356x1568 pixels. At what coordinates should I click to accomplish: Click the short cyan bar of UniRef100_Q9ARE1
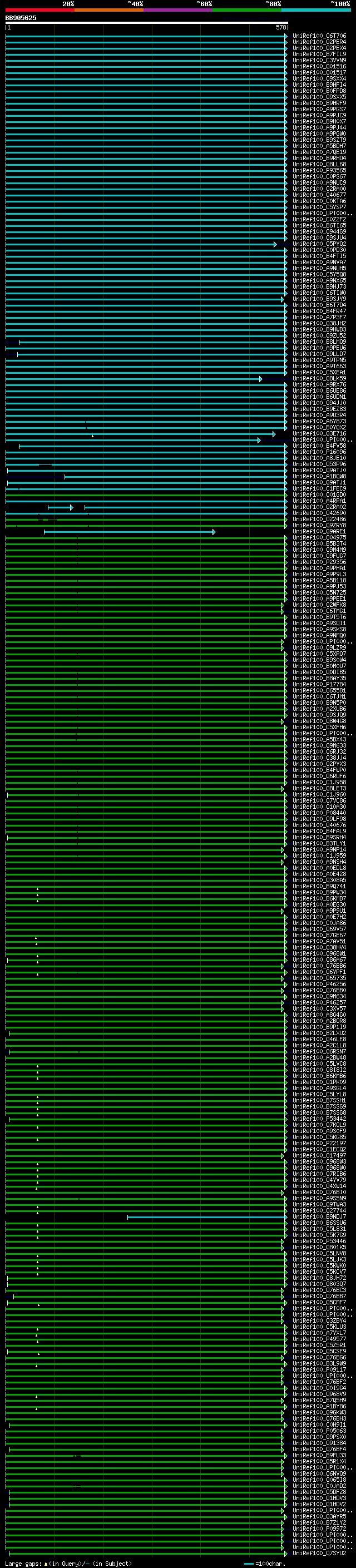[130, 532]
